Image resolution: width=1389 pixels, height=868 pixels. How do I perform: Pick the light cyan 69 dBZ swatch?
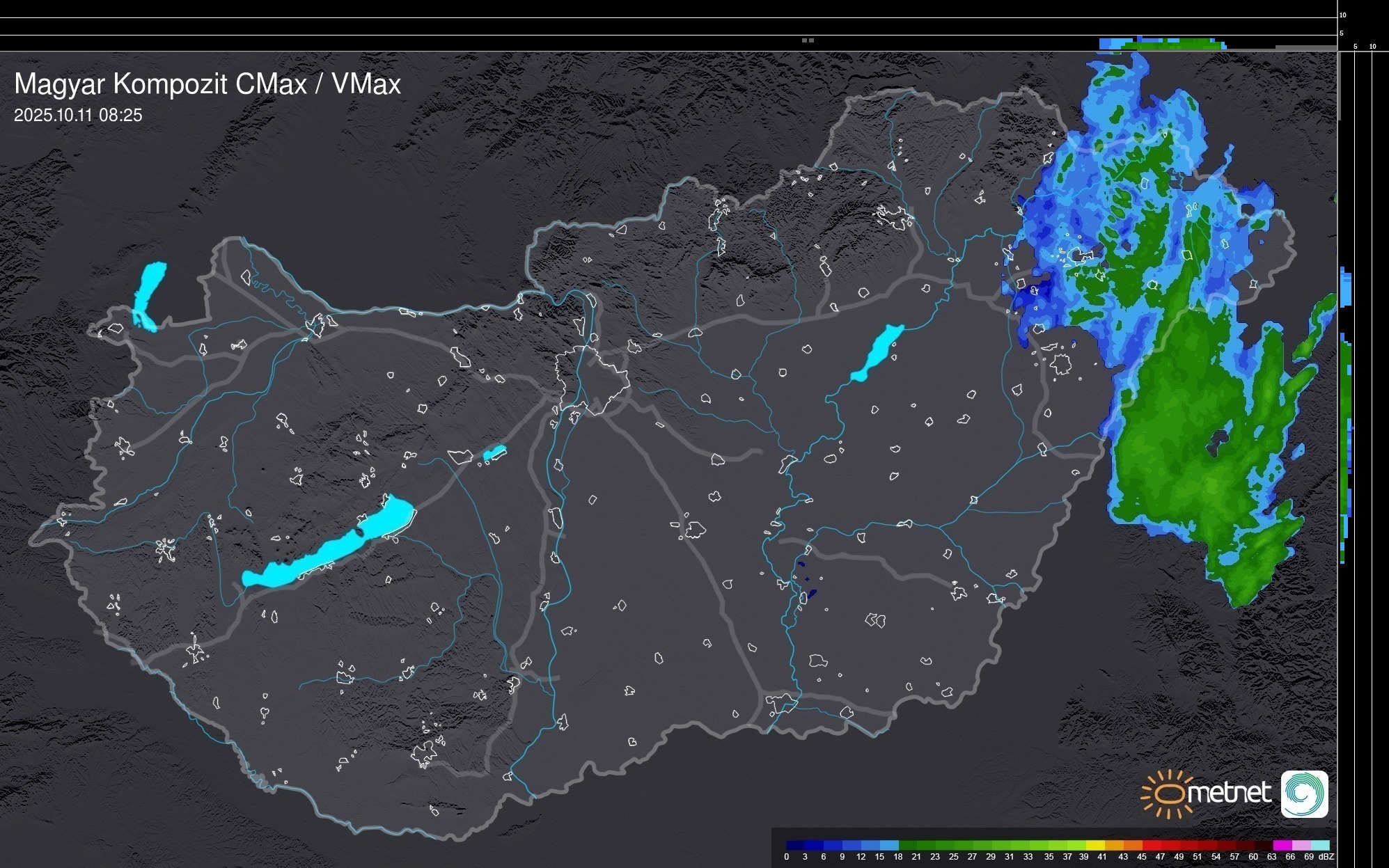1319,845
